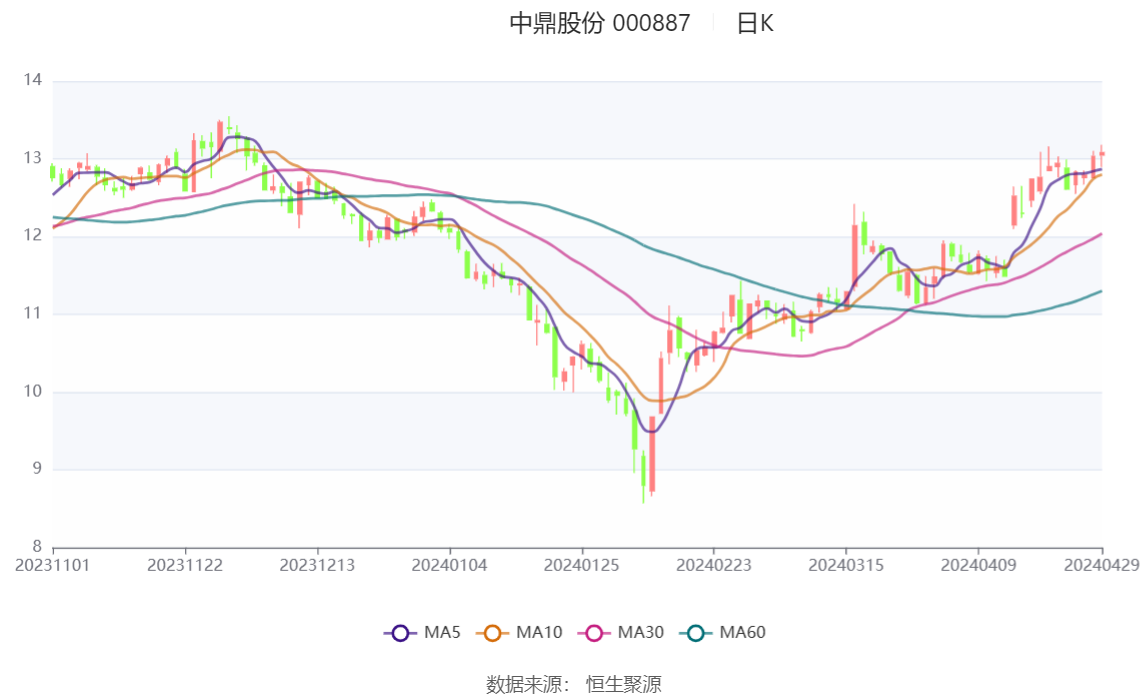Image resolution: width=1148 pixels, height=699 pixels.
Task: Toggle the MA5 legend item
Action: (x=422, y=632)
